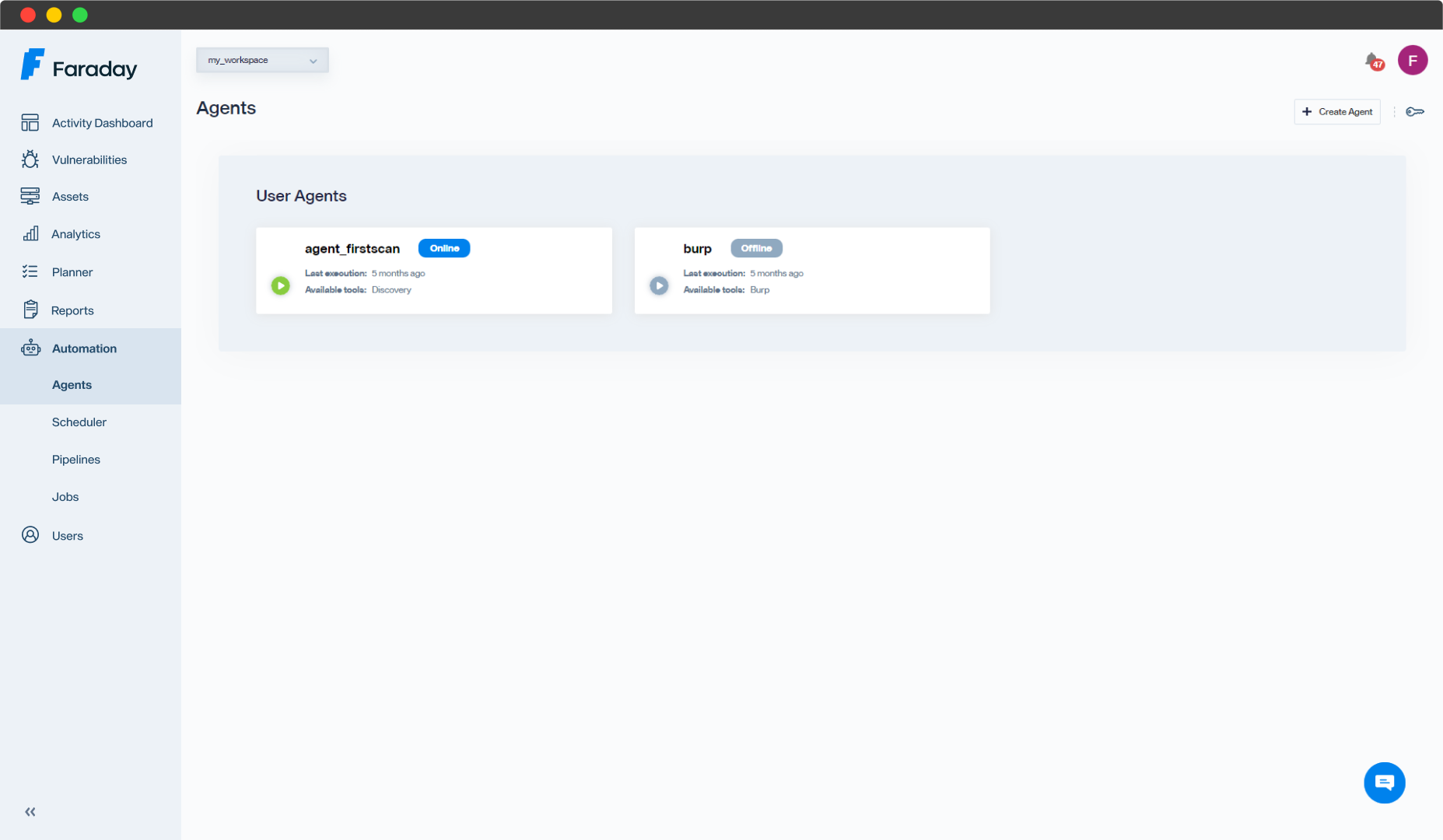Click the Faraday logo icon

pos(32,65)
